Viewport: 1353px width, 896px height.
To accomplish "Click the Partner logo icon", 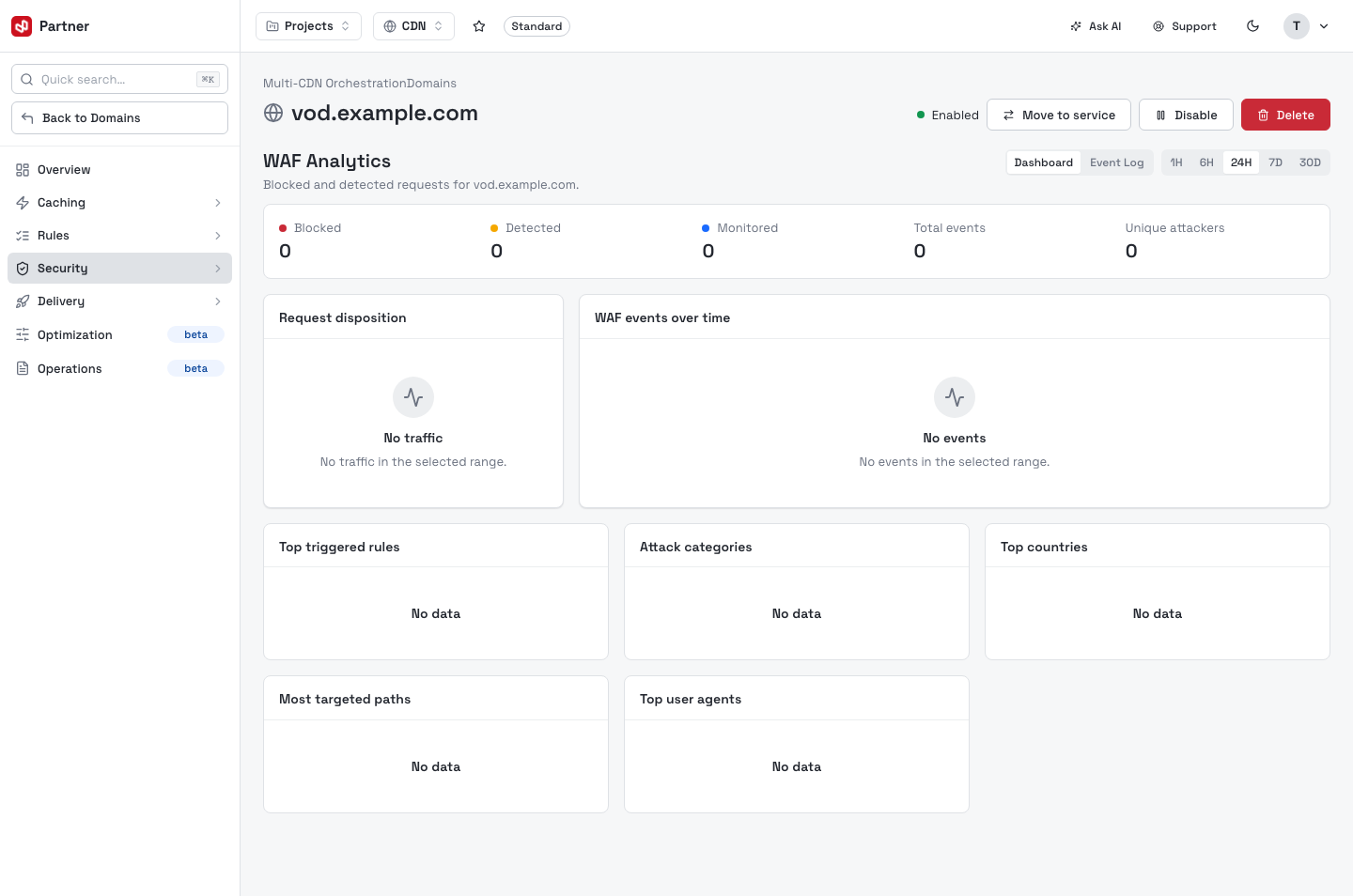I will [22, 26].
